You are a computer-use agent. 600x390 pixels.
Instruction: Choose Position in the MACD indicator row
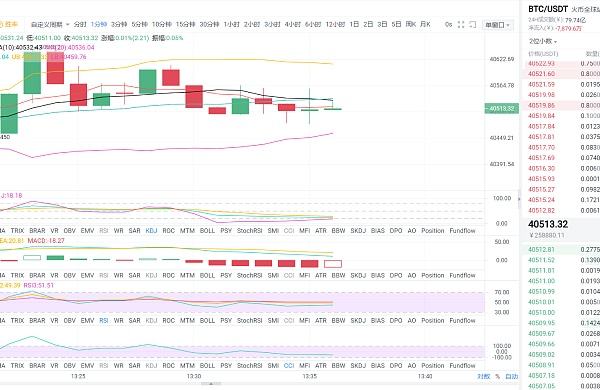[x=433, y=276]
